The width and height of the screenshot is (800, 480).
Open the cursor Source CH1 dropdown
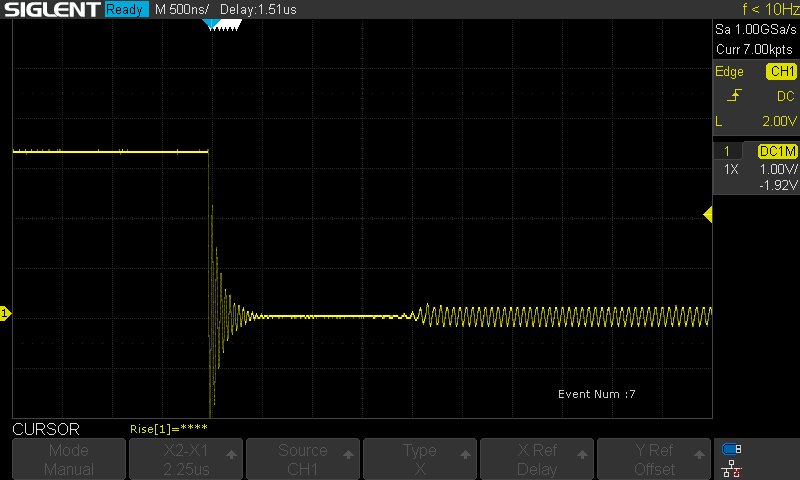coord(303,460)
